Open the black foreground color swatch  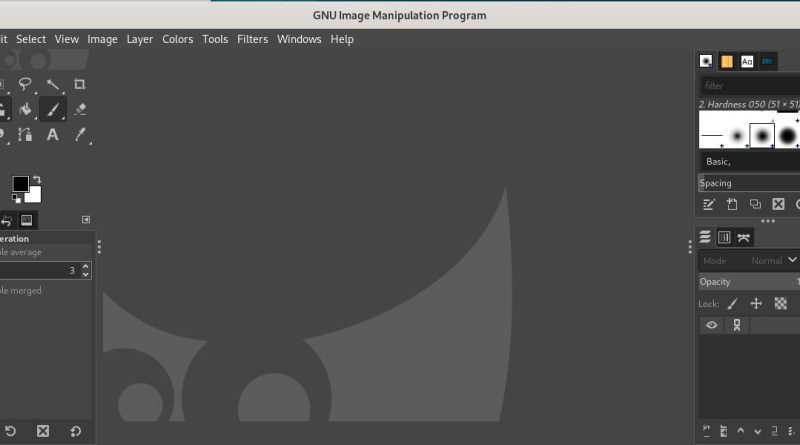click(20, 184)
